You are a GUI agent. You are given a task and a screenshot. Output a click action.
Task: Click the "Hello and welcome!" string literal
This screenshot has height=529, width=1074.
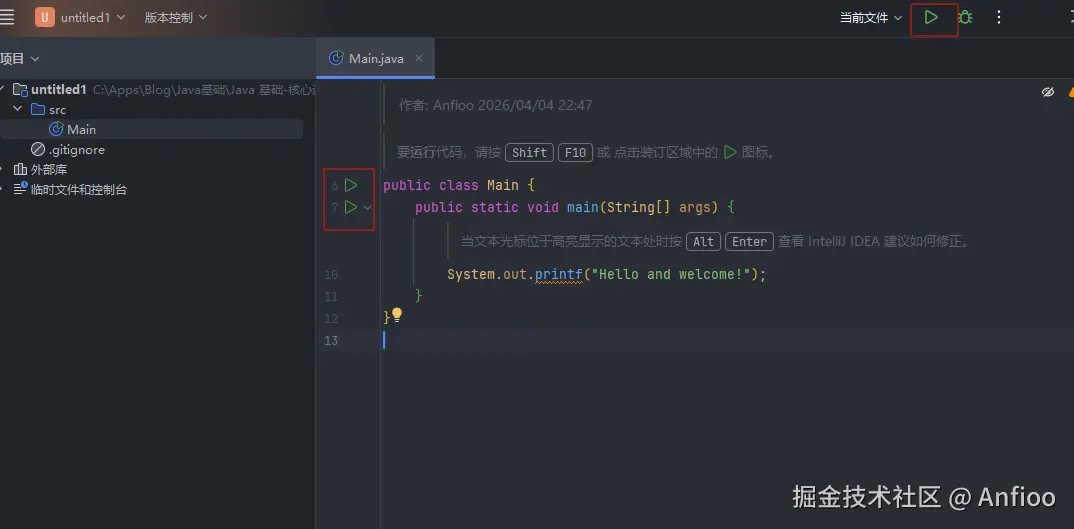[x=671, y=274]
